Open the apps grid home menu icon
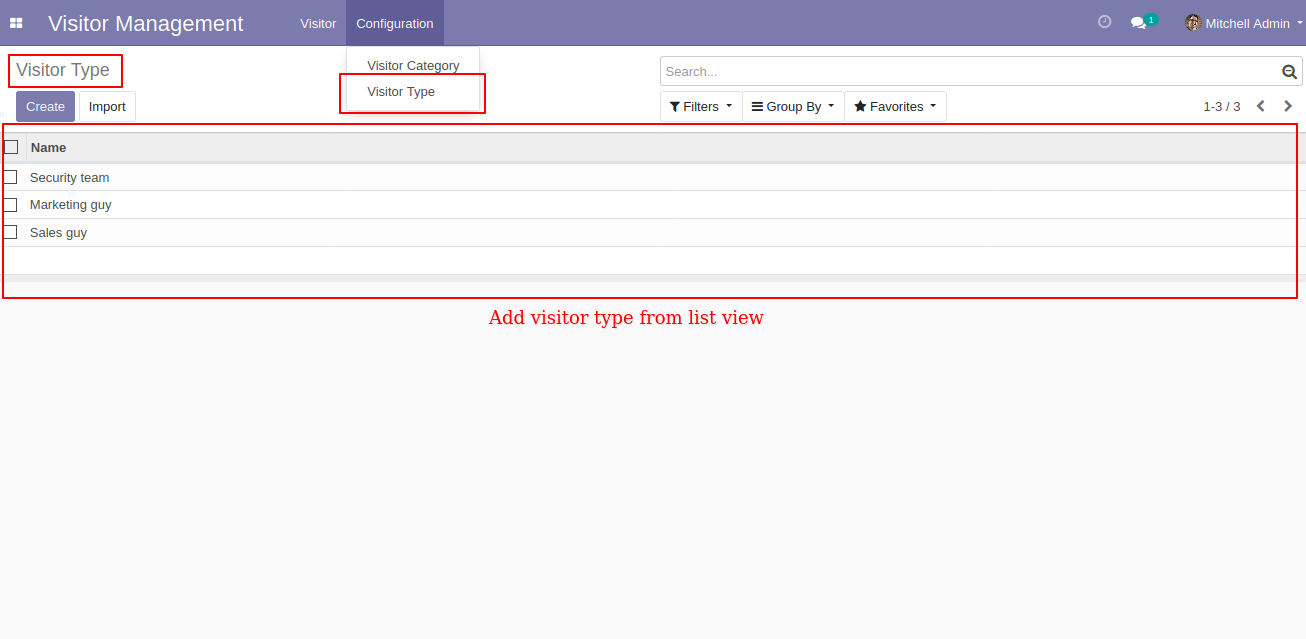 pyautogui.click(x=16, y=23)
